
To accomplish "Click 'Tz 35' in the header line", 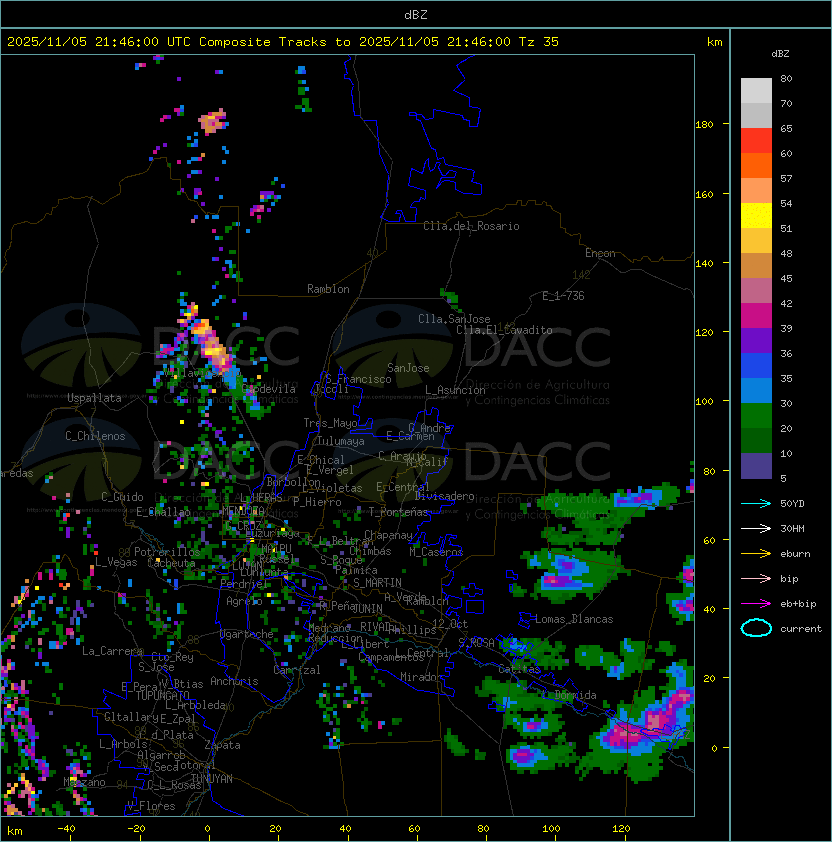I will (538, 42).
